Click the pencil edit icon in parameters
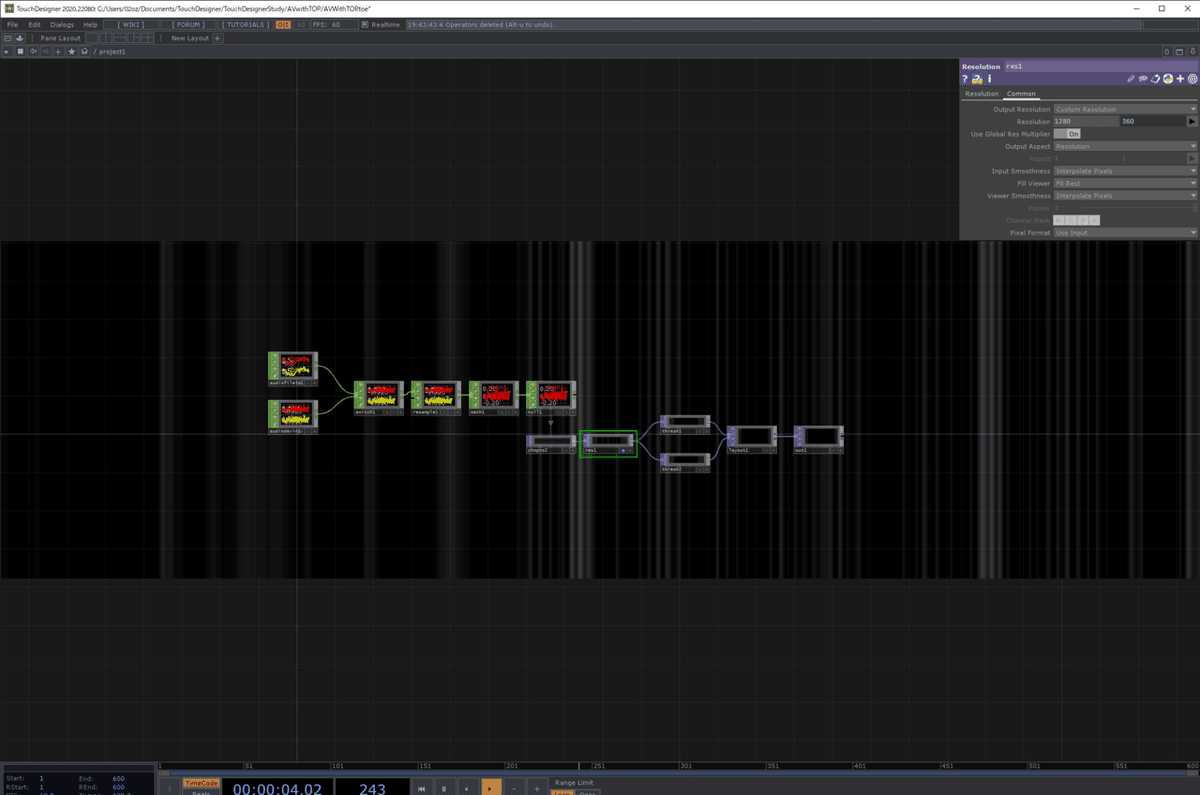Image resolution: width=1200 pixels, height=795 pixels. point(1130,79)
